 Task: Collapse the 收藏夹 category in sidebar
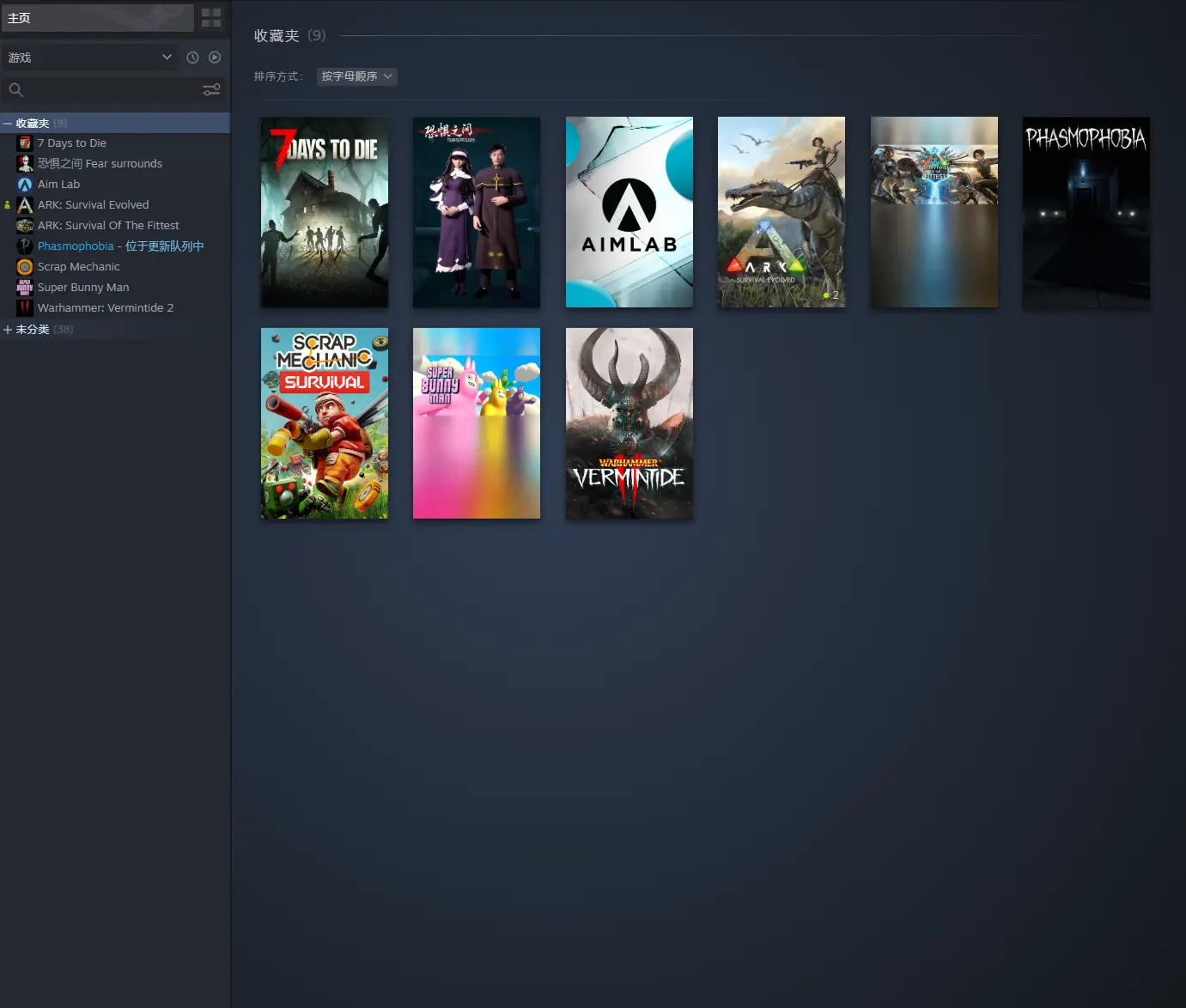(x=8, y=124)
